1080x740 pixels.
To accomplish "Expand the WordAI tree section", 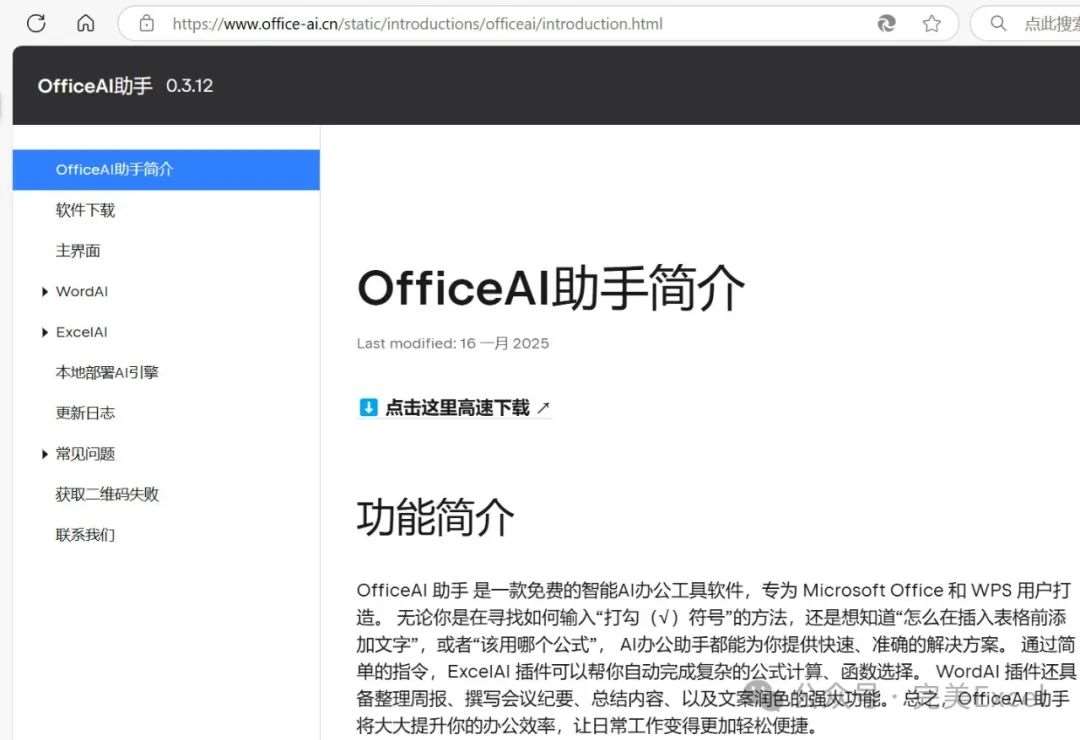I will [x=45, y=291].
